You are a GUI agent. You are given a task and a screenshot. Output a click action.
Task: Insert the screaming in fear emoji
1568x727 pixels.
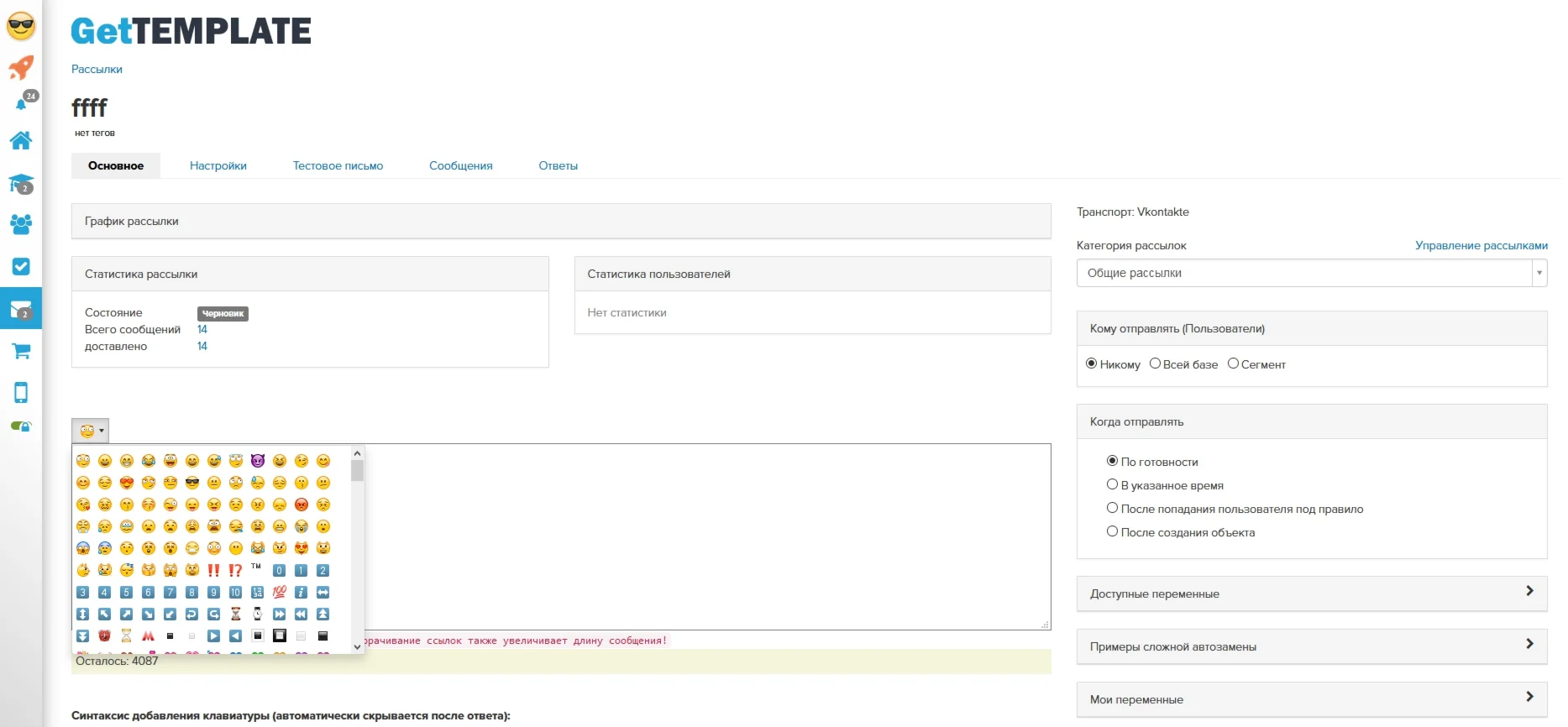[x=83, y=548]
